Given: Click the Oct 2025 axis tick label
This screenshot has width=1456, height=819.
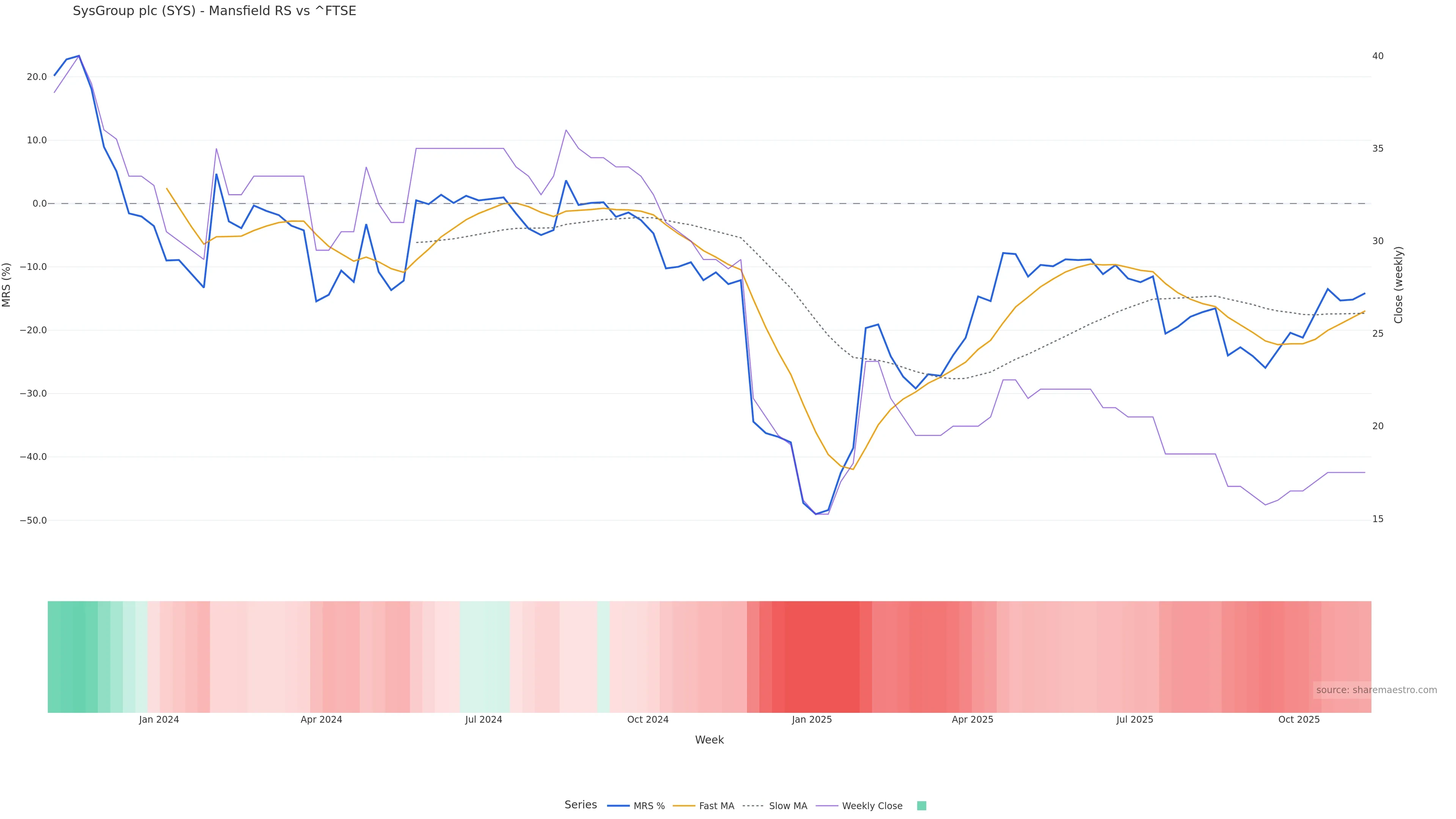Looking at the screenshot, I should tap(1299, 720).
